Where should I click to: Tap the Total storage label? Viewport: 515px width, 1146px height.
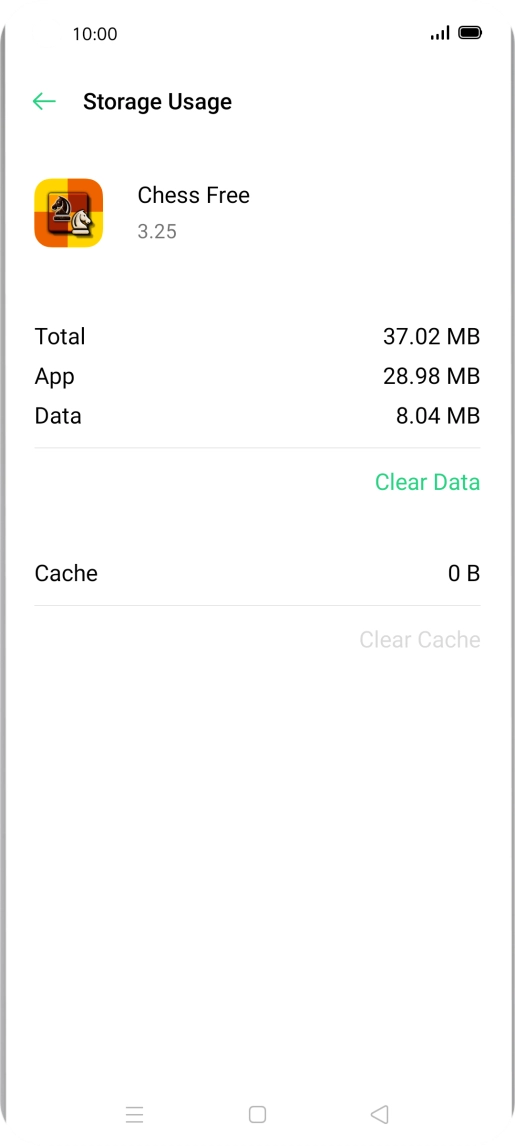[60, 336]
